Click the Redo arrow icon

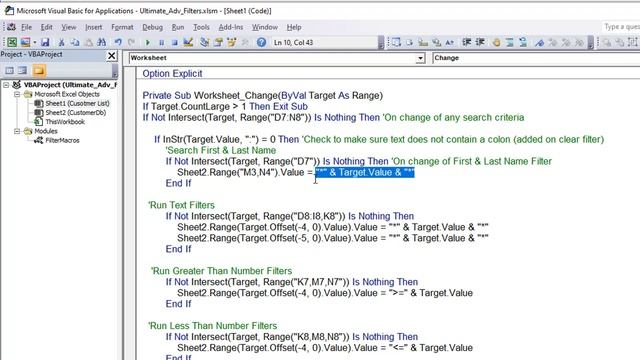coord(131,42)
